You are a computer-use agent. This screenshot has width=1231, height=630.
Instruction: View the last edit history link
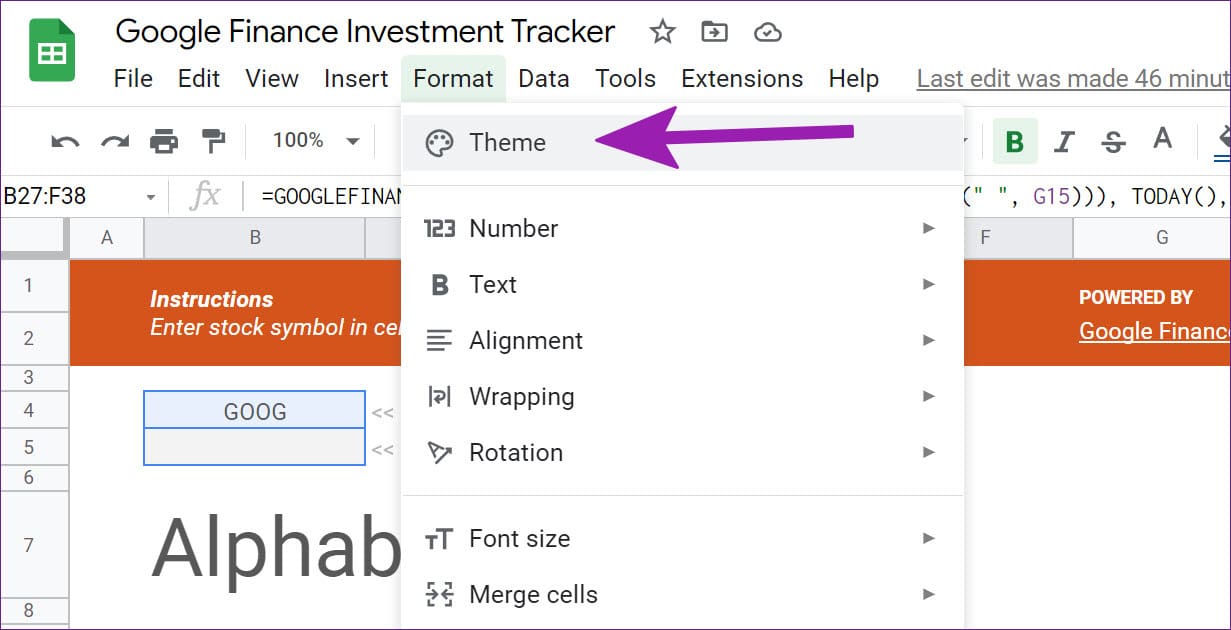click(1072, 78)
